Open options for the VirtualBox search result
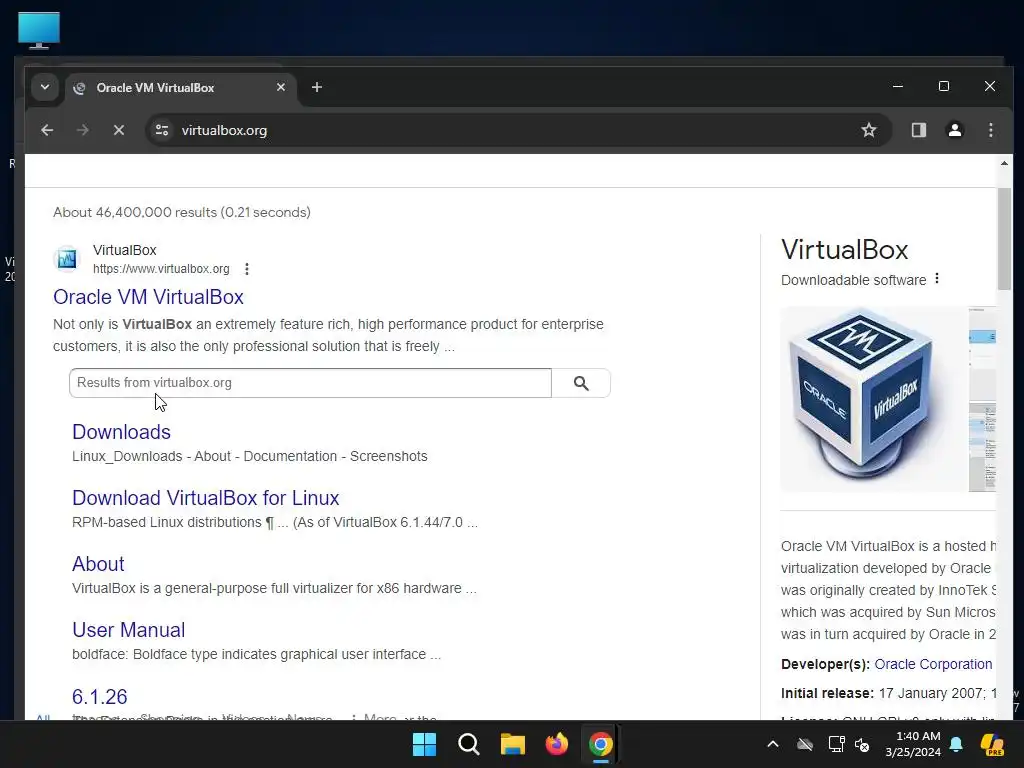The height and width of the screenshot is (768, 1024). [247, 269]
